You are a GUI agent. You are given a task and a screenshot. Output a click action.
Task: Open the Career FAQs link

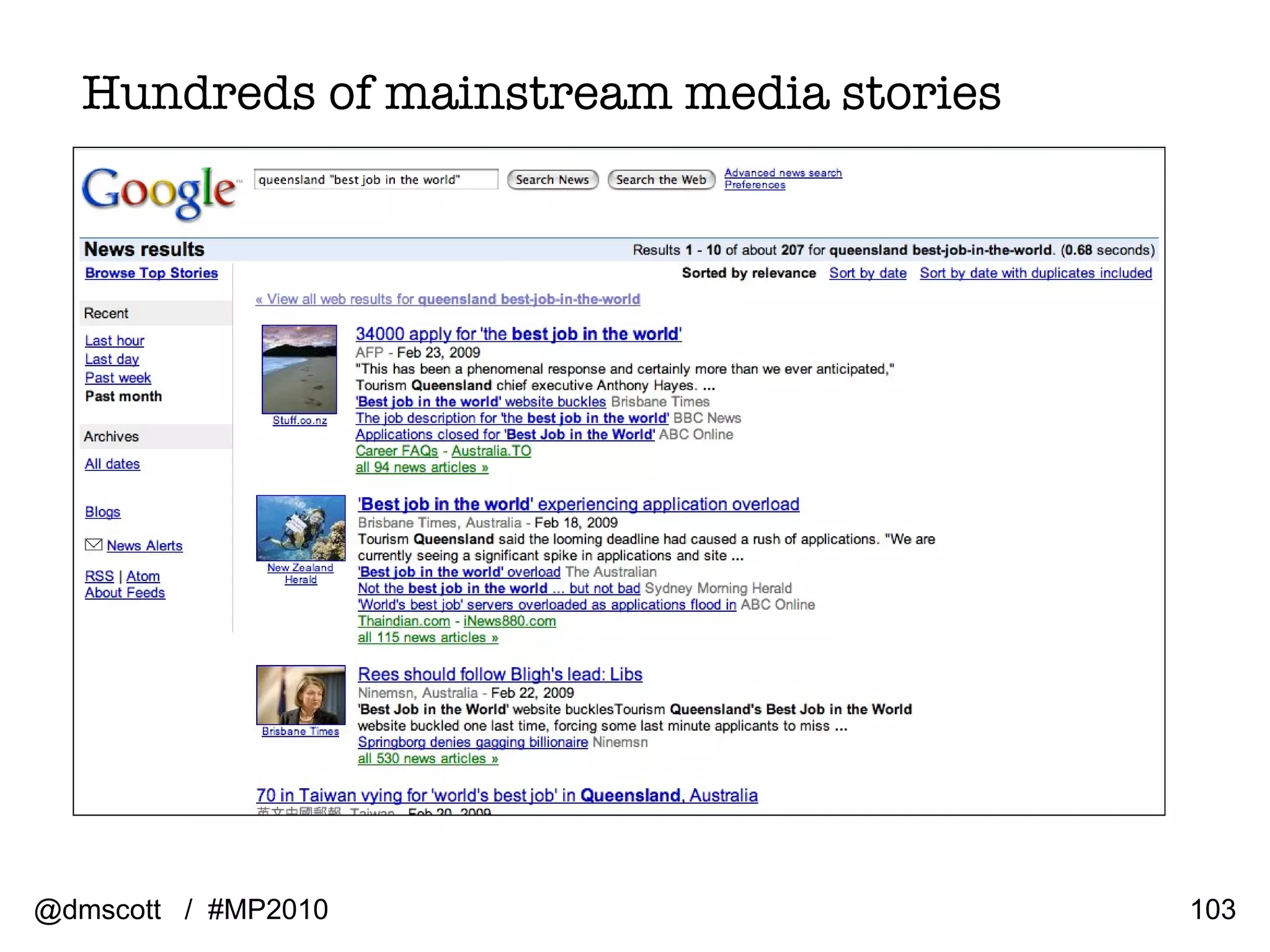pos(397,451)
